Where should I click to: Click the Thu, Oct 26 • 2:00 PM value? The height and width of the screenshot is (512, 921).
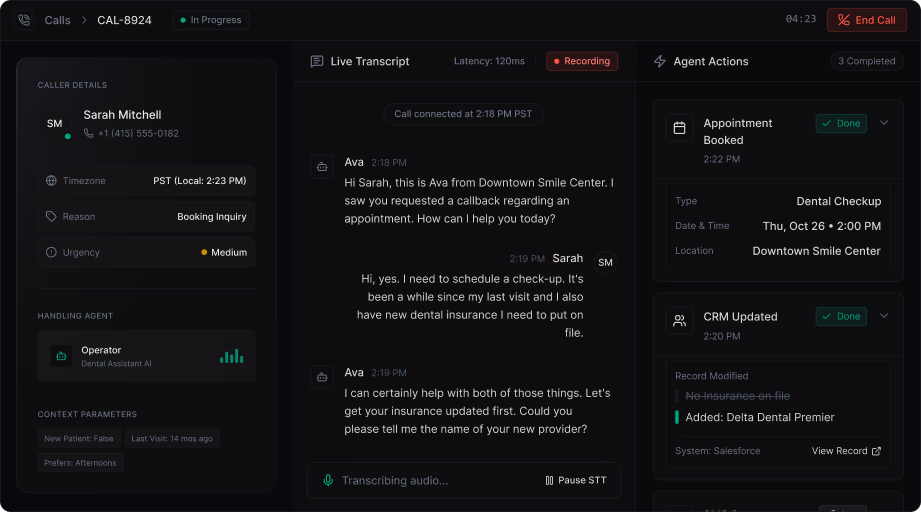822,226
